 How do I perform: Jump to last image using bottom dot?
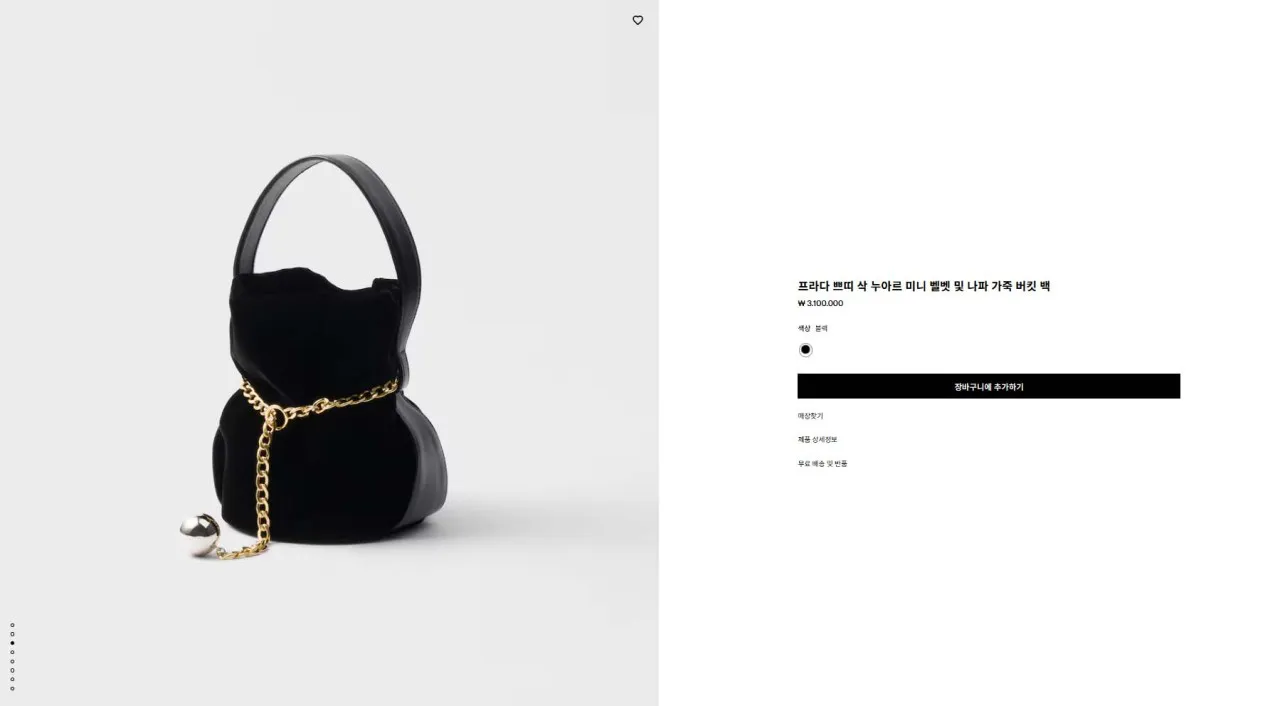(12, 688)
